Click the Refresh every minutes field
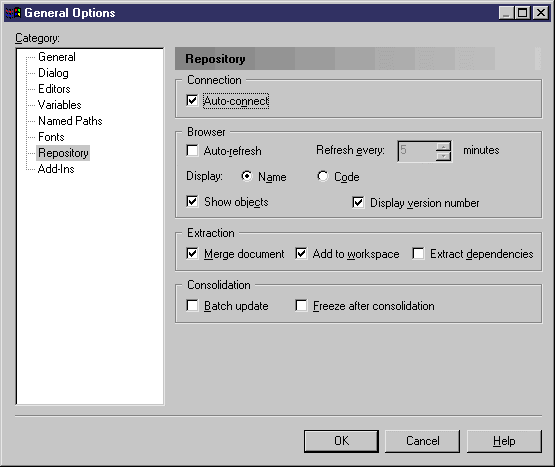 417,151
